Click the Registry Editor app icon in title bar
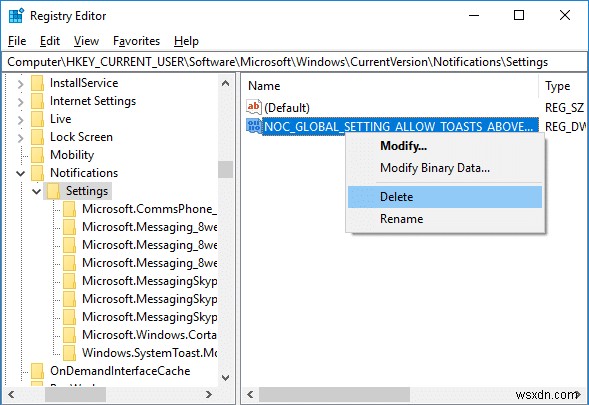589x405 pixels. pyautogui.click(x=16, y=16)
